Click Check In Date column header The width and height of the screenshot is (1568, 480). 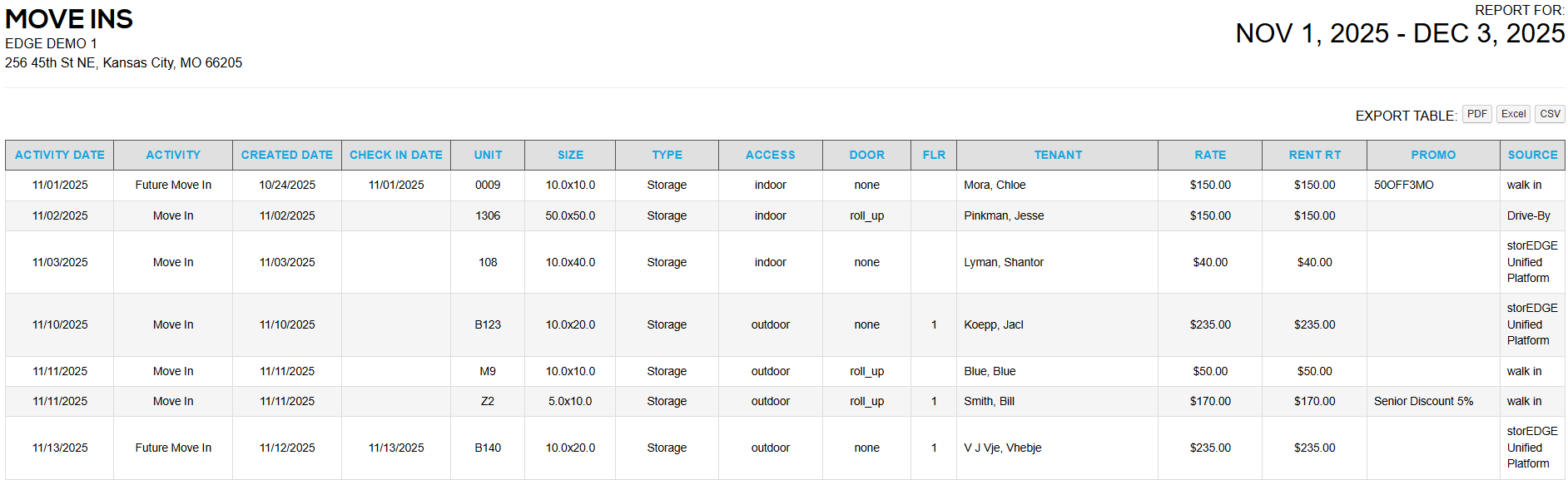[x=396, y=155]
